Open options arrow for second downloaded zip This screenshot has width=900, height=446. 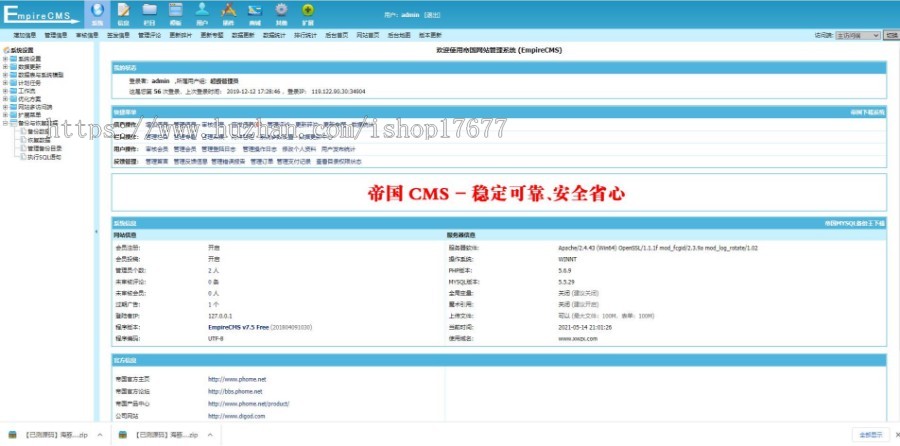point(210,435)
